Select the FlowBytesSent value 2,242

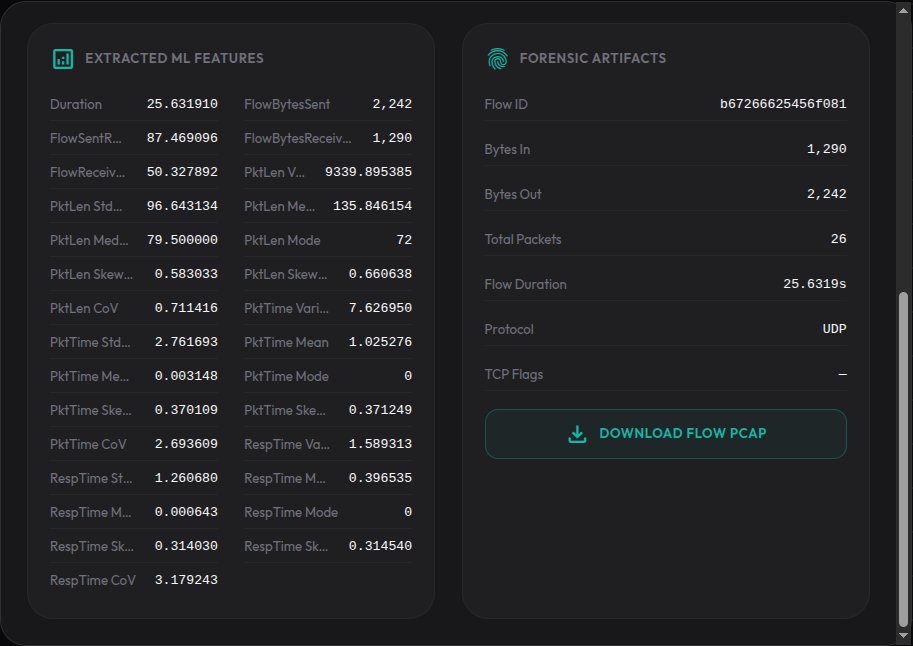(x=392, y=104)
